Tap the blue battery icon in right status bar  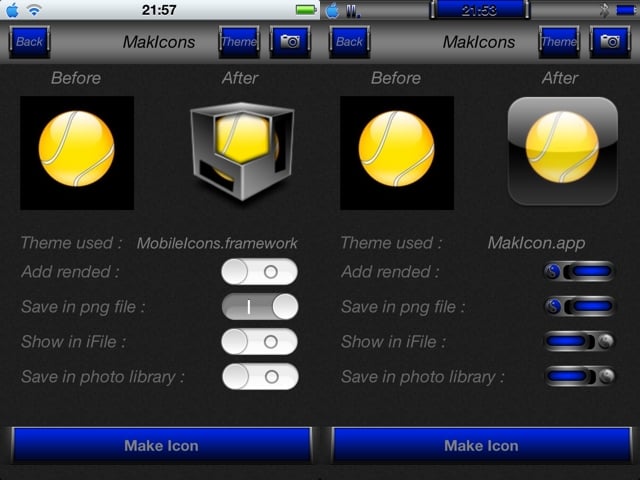click(626, 10)
